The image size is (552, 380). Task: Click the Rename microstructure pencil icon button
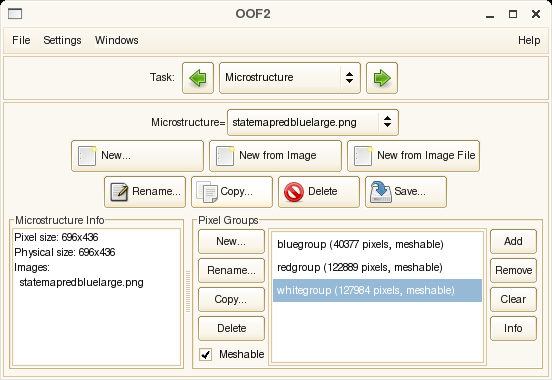145,192
